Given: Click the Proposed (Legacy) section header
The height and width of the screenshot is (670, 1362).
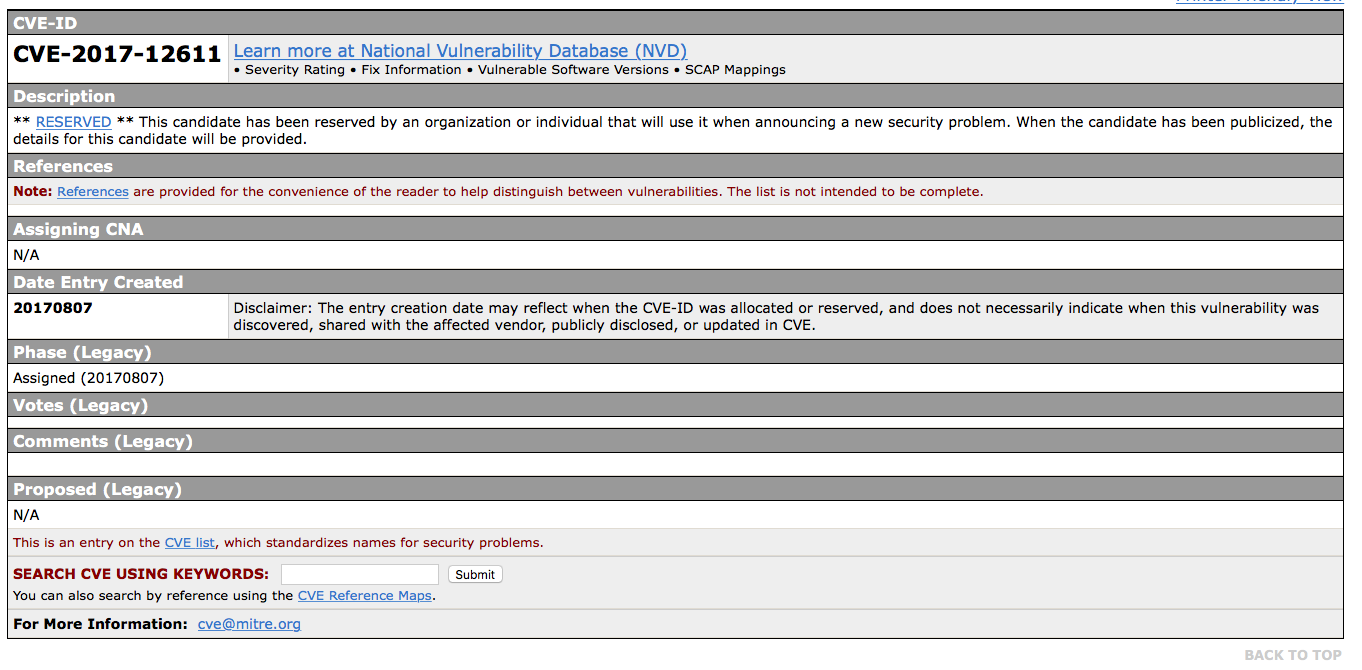Looking at the screenshot, I should pos(97,489).
